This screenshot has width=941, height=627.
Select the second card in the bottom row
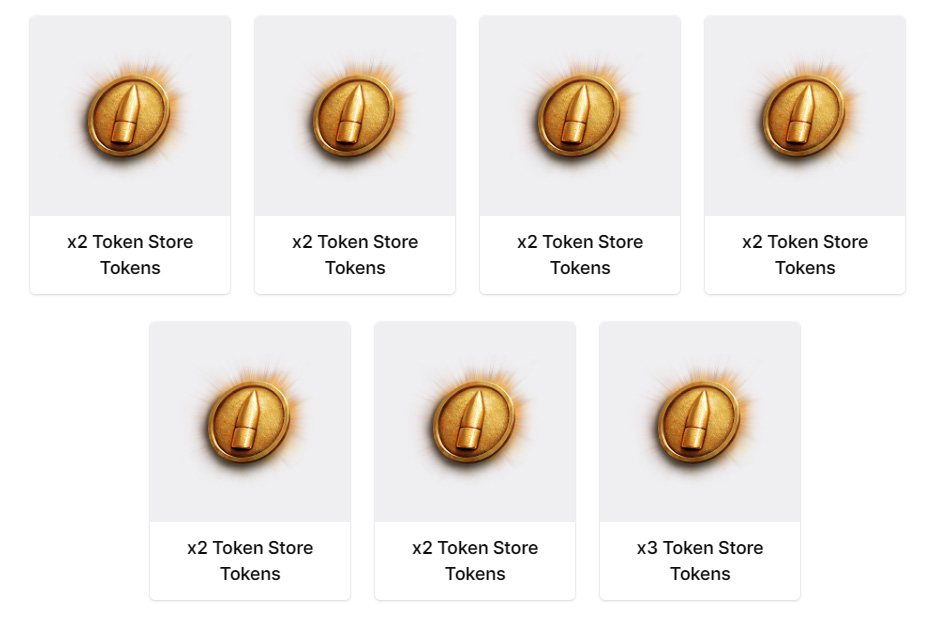(475, 460)
